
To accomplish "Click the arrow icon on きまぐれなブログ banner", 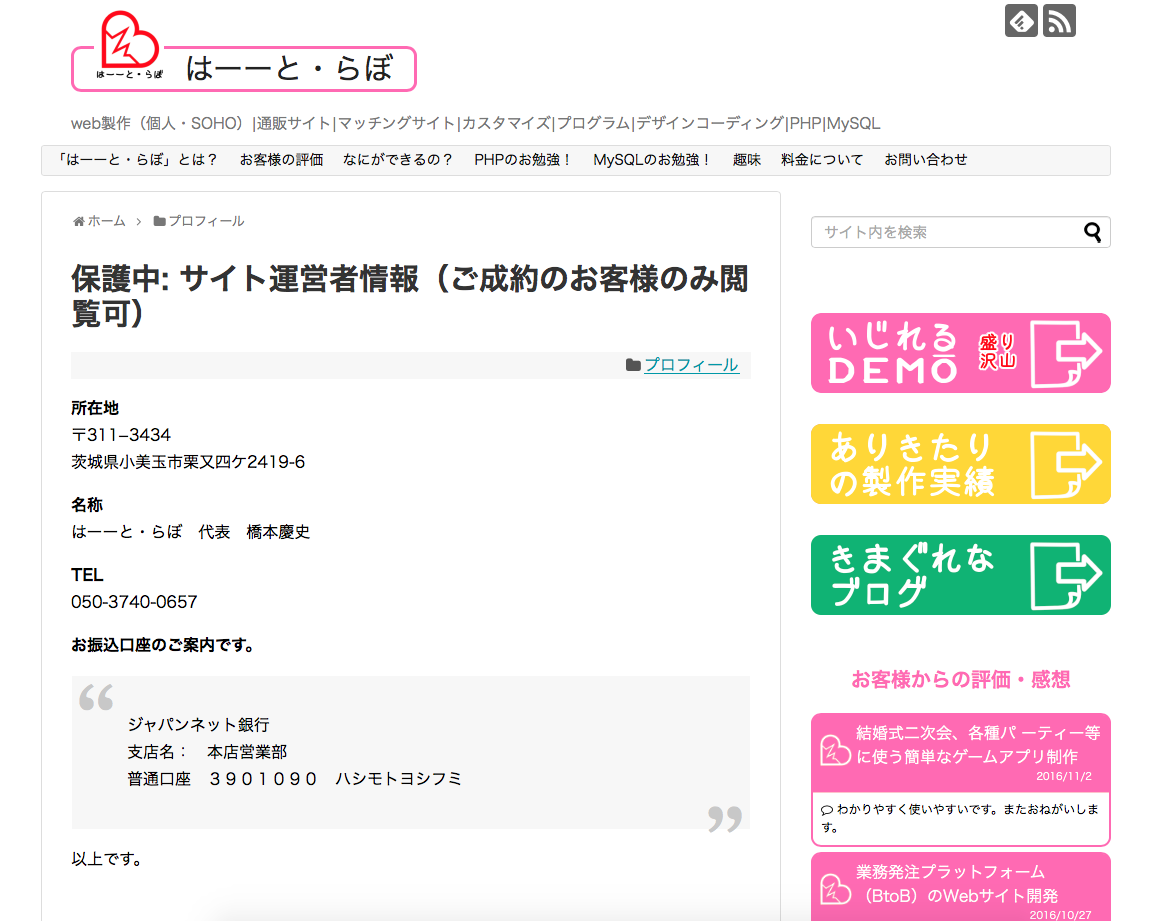I will point(1069,575).
